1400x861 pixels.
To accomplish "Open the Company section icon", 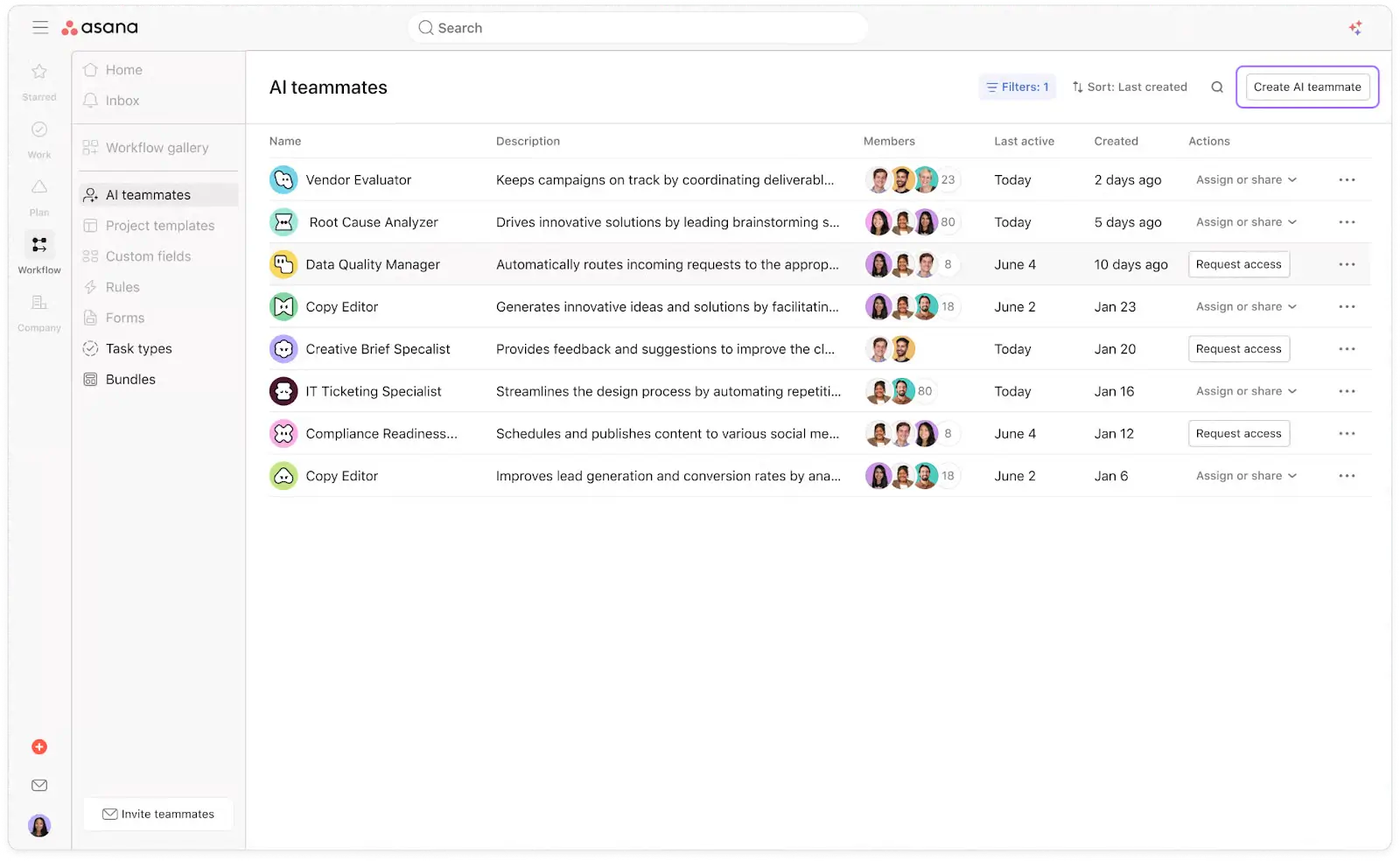I will point(38,302).
